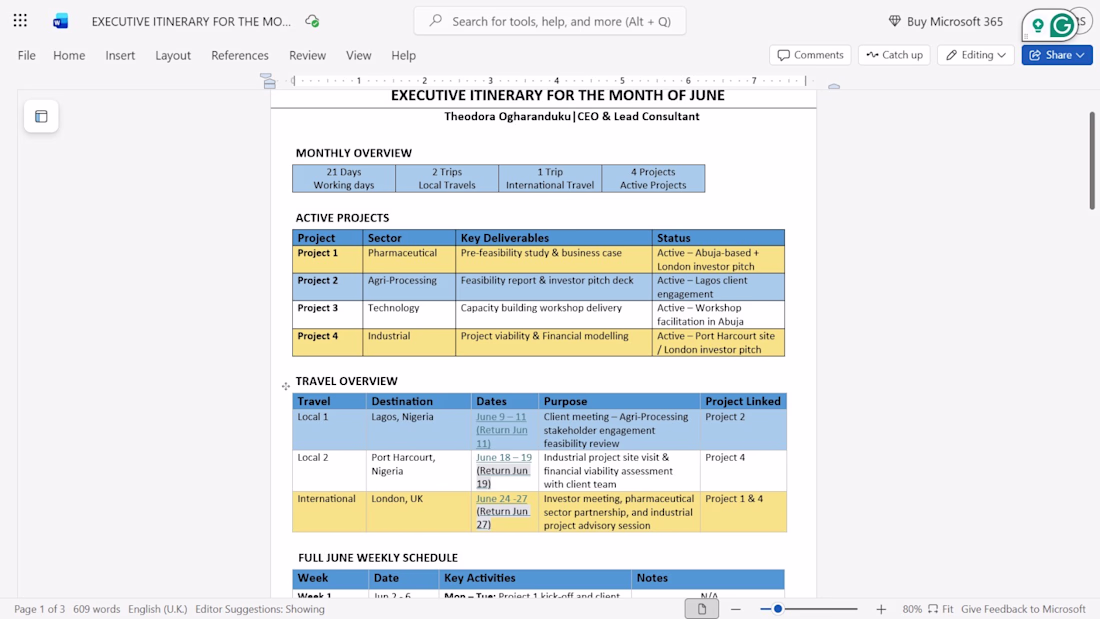The image size is (1100, 619).
Task: Open the File menu
Action: [x=27, y=55]
